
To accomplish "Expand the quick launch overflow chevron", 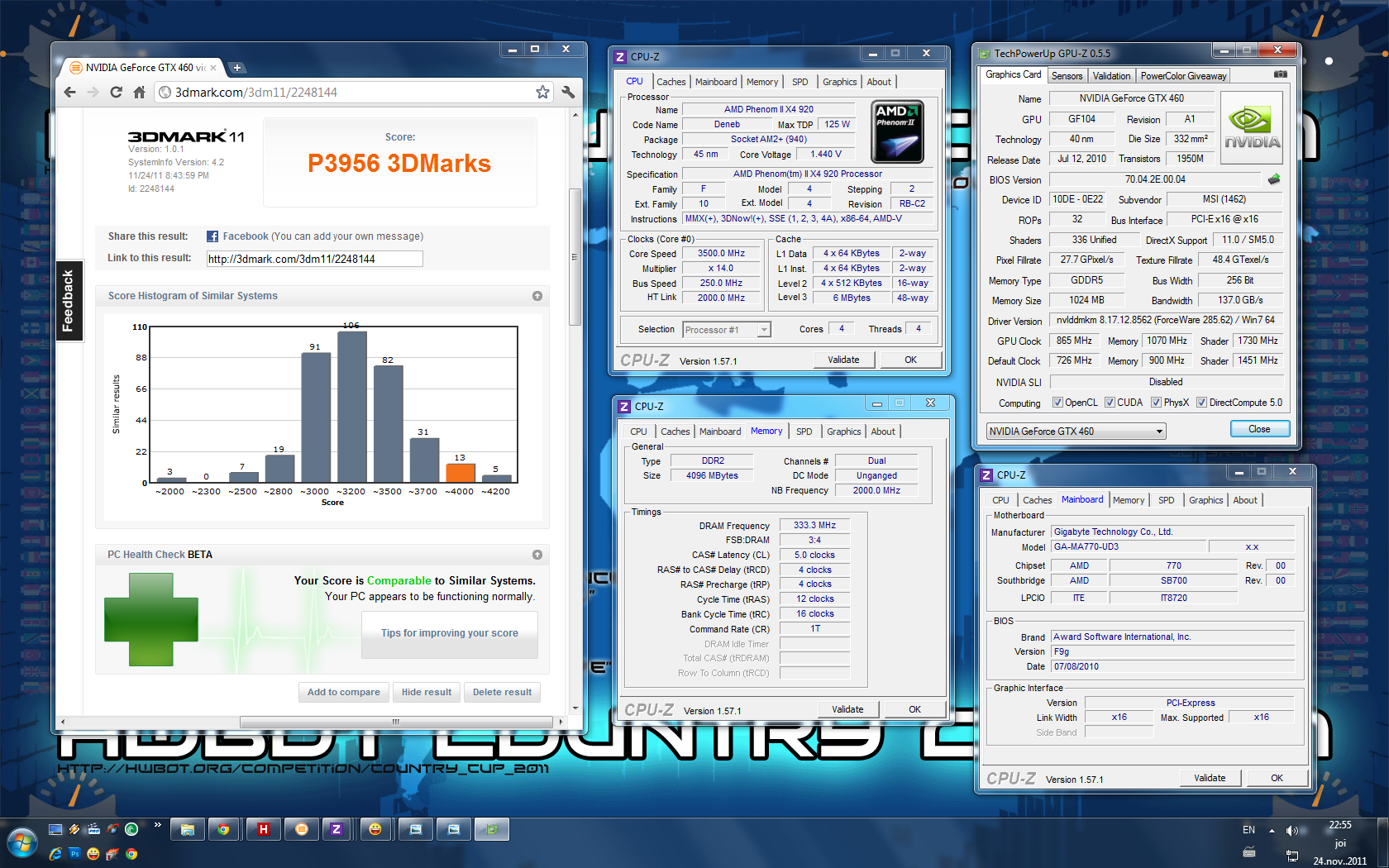I will click(157, 825).
